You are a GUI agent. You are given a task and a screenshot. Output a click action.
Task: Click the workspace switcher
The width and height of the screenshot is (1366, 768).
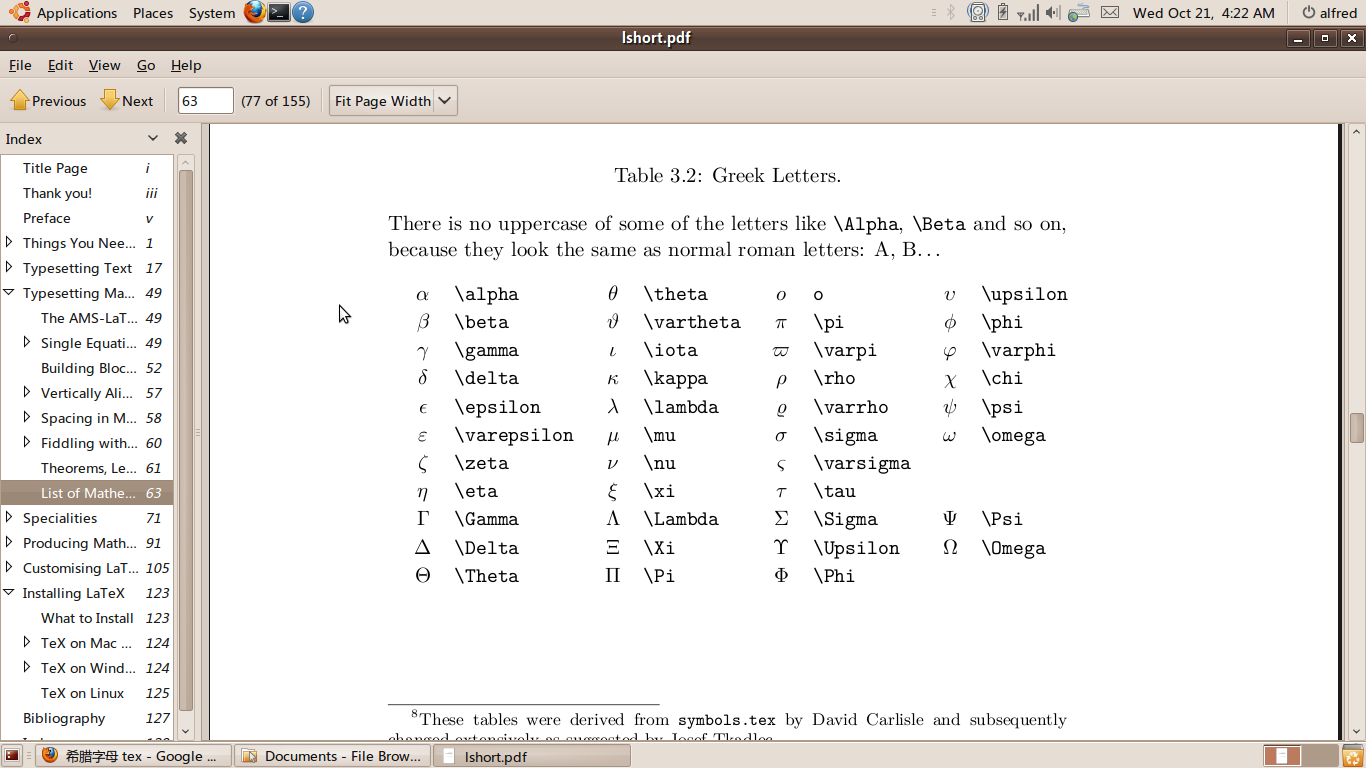pyautogui.click(x=1300, y=756)
